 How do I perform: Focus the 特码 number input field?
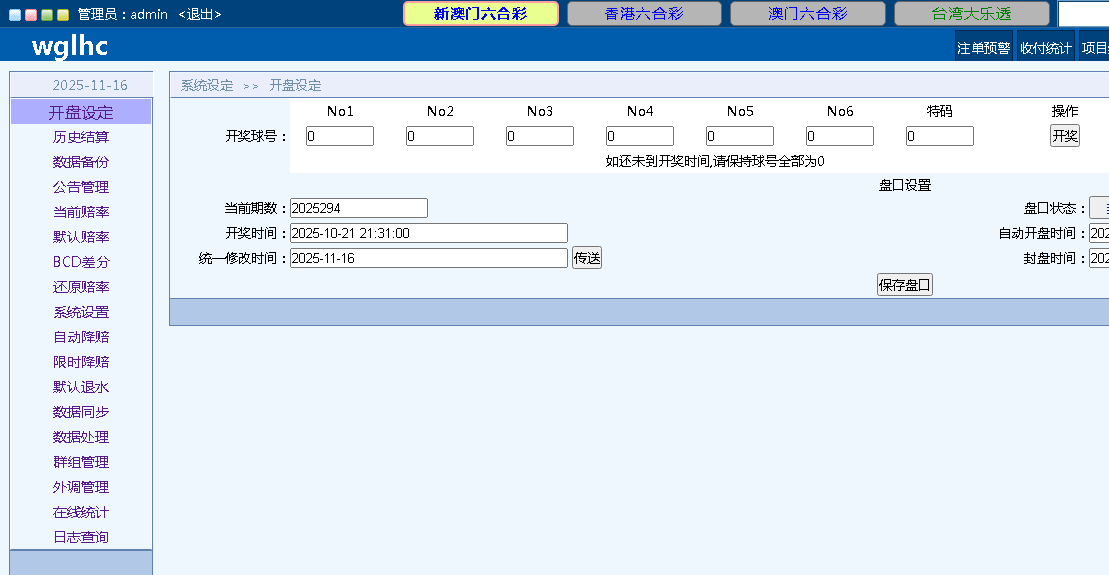[x=940, y=136]
